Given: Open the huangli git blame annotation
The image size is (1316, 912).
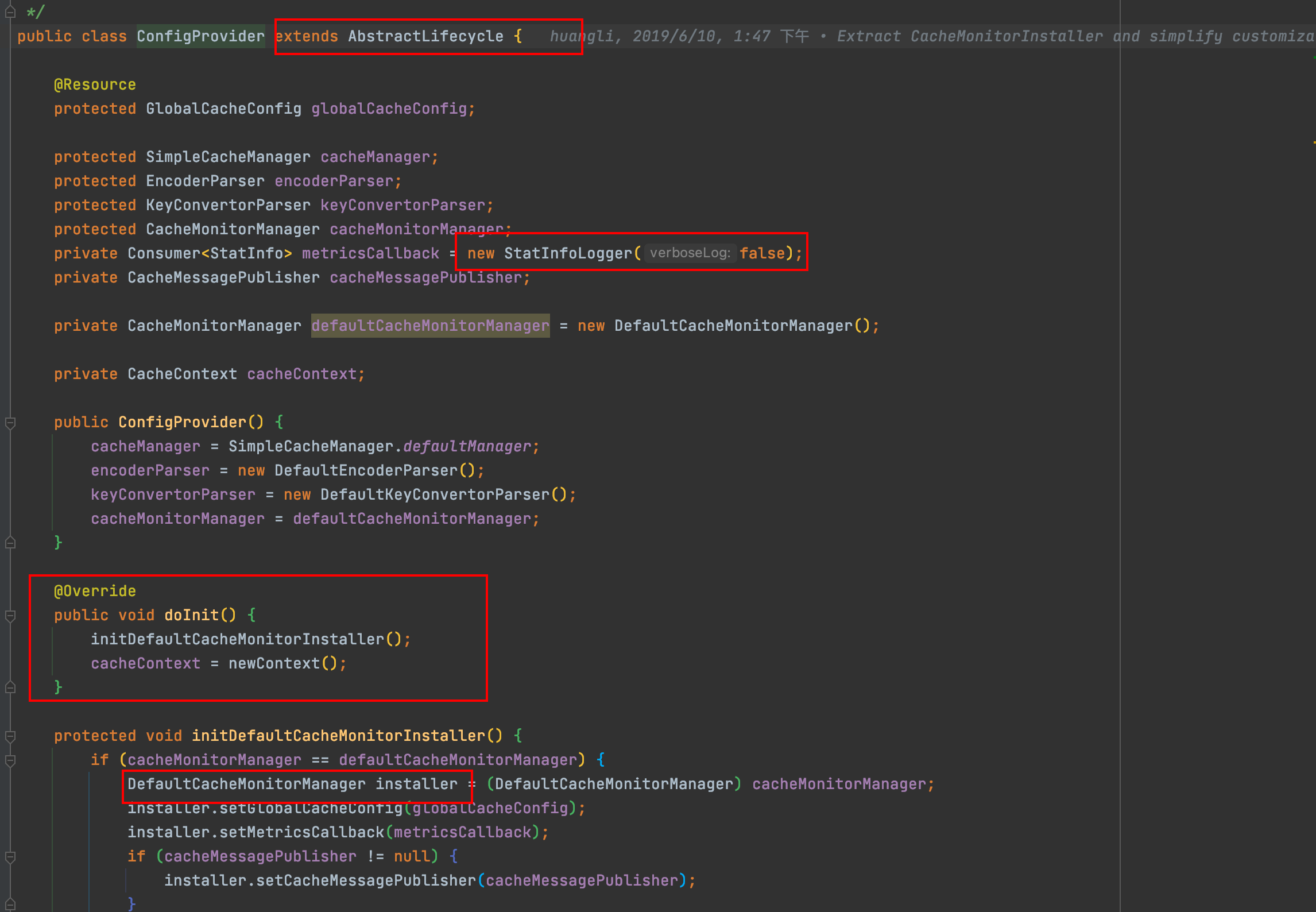Looking at the screenshot, I should pos(930,36).
